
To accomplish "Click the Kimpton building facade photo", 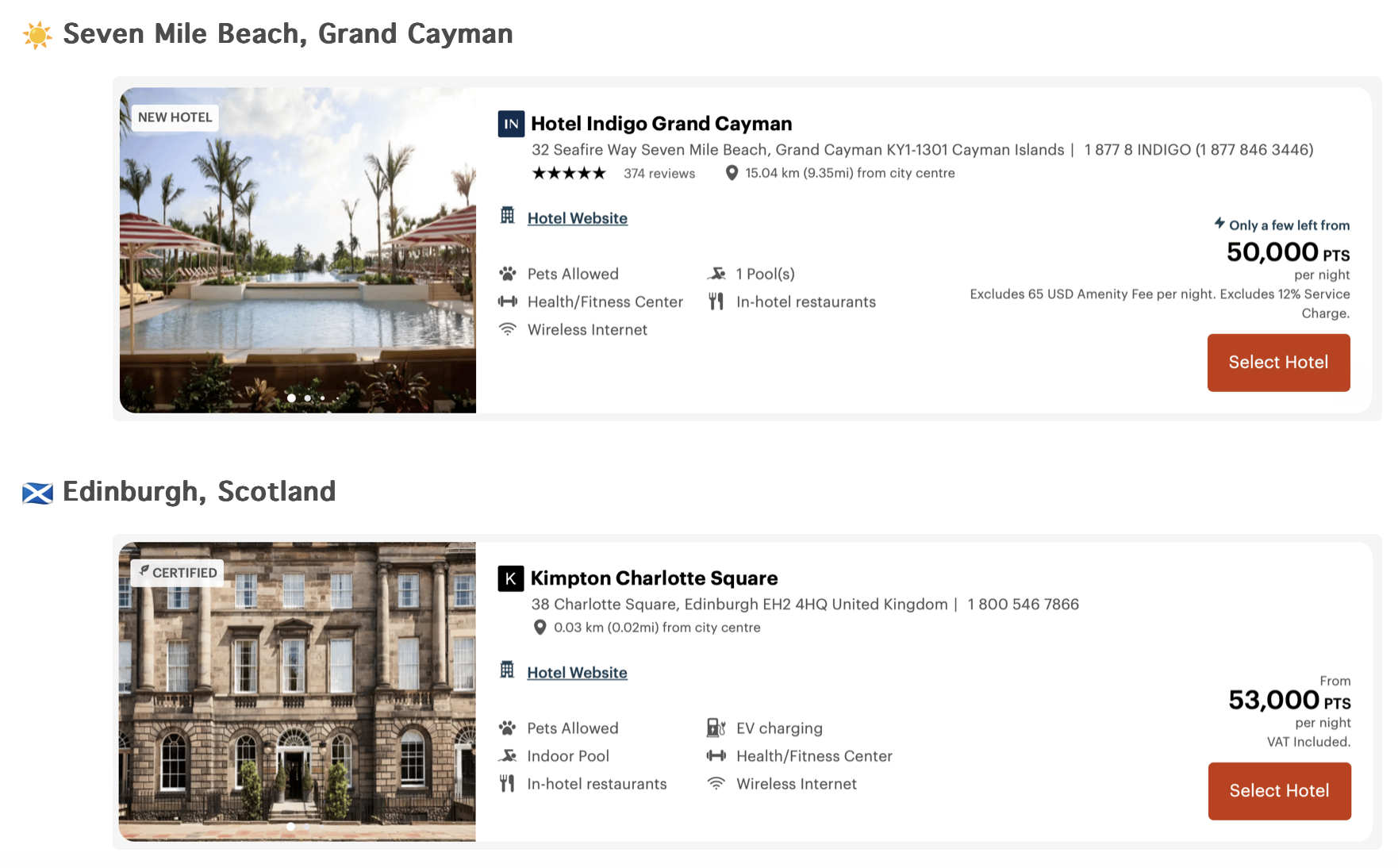I will pyautogui.click(x=298, y=692).
